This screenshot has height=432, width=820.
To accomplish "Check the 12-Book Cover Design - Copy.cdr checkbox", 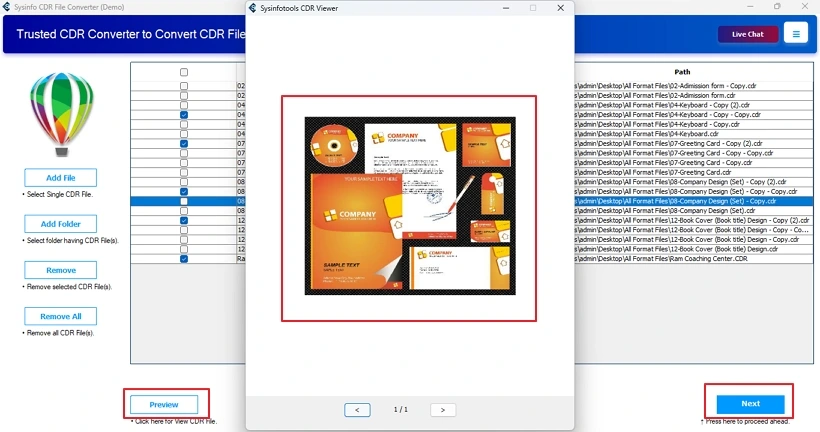I will [x=184, y=240].
